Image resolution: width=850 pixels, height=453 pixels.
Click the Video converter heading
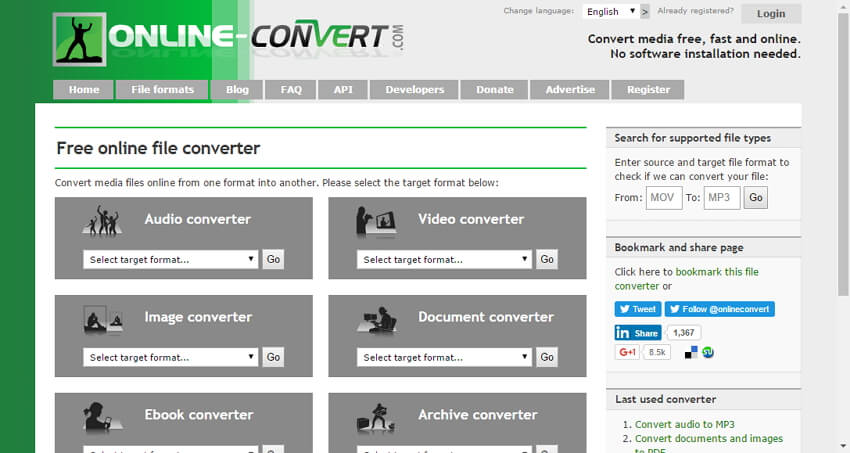point(471,219)
